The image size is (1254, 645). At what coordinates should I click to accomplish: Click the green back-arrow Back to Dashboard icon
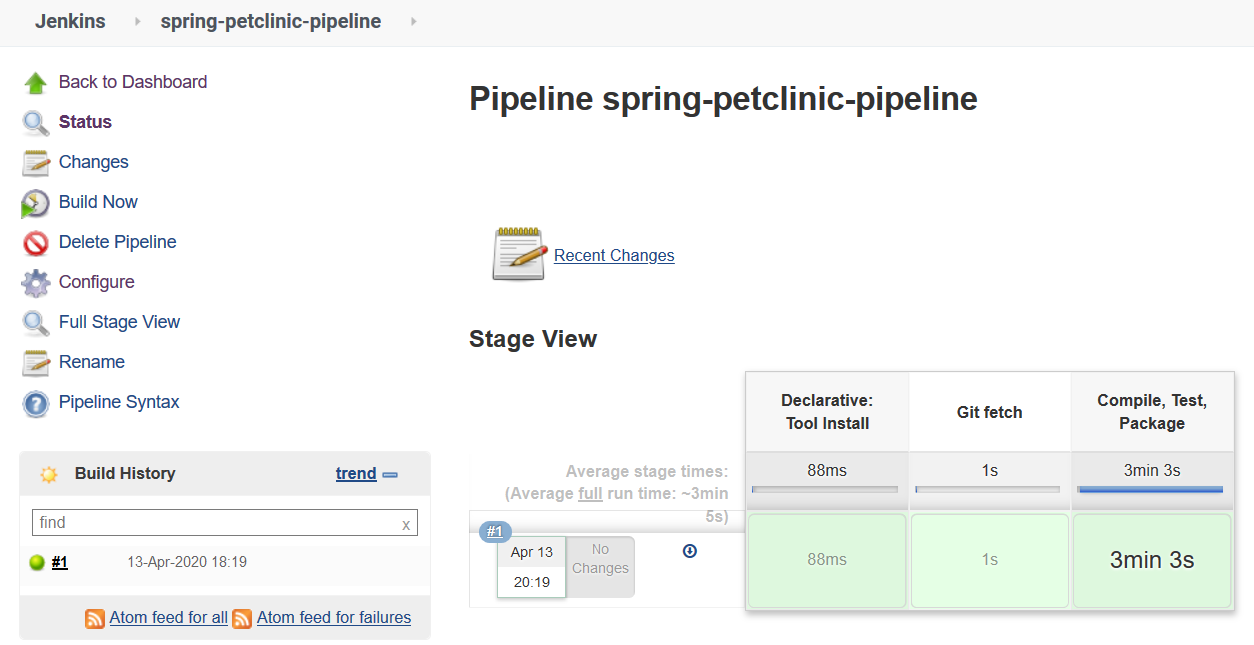pos(33,82)
